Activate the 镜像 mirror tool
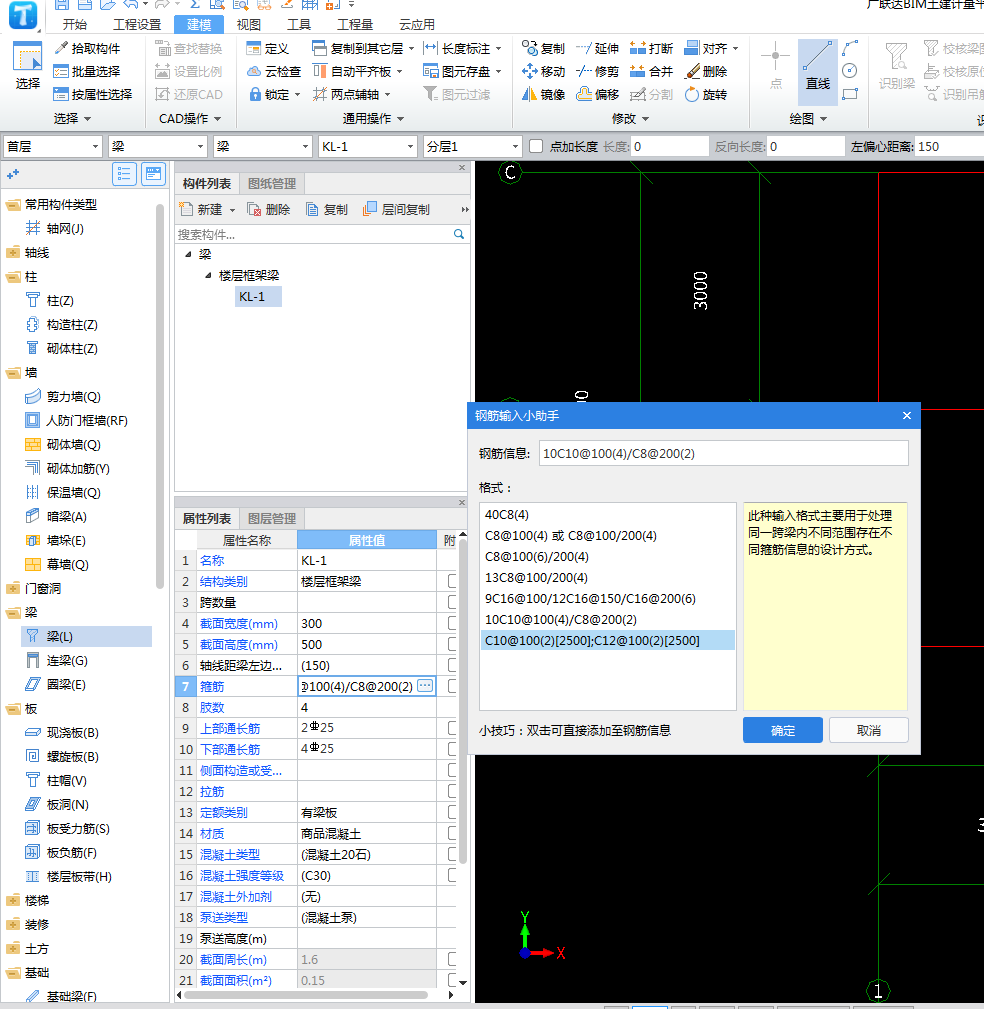Screen dimensions: 984x1009 tap(543, 95)
